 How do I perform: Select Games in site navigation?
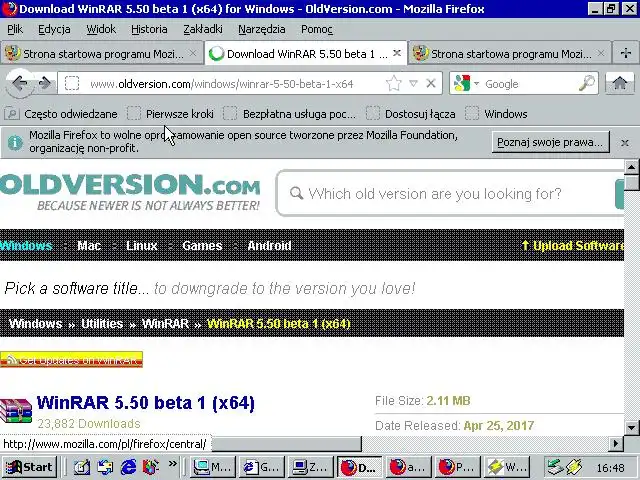pos(202,245)
